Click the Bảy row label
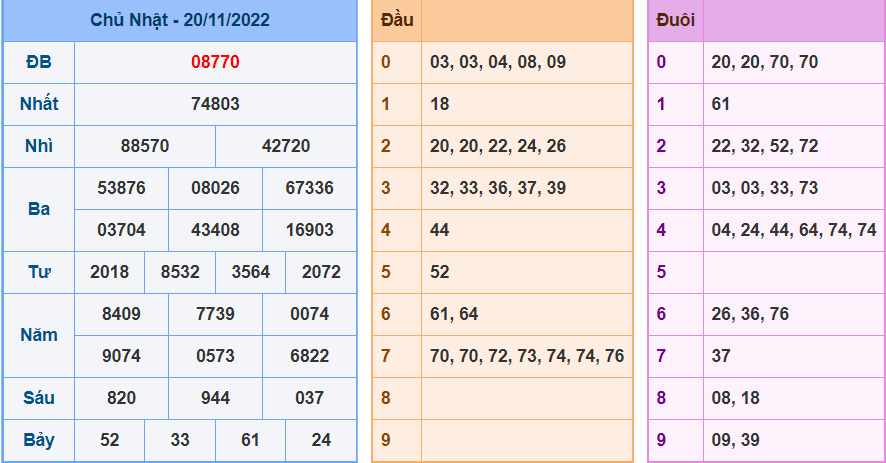The image size is (886, 463). pos(39,440)
